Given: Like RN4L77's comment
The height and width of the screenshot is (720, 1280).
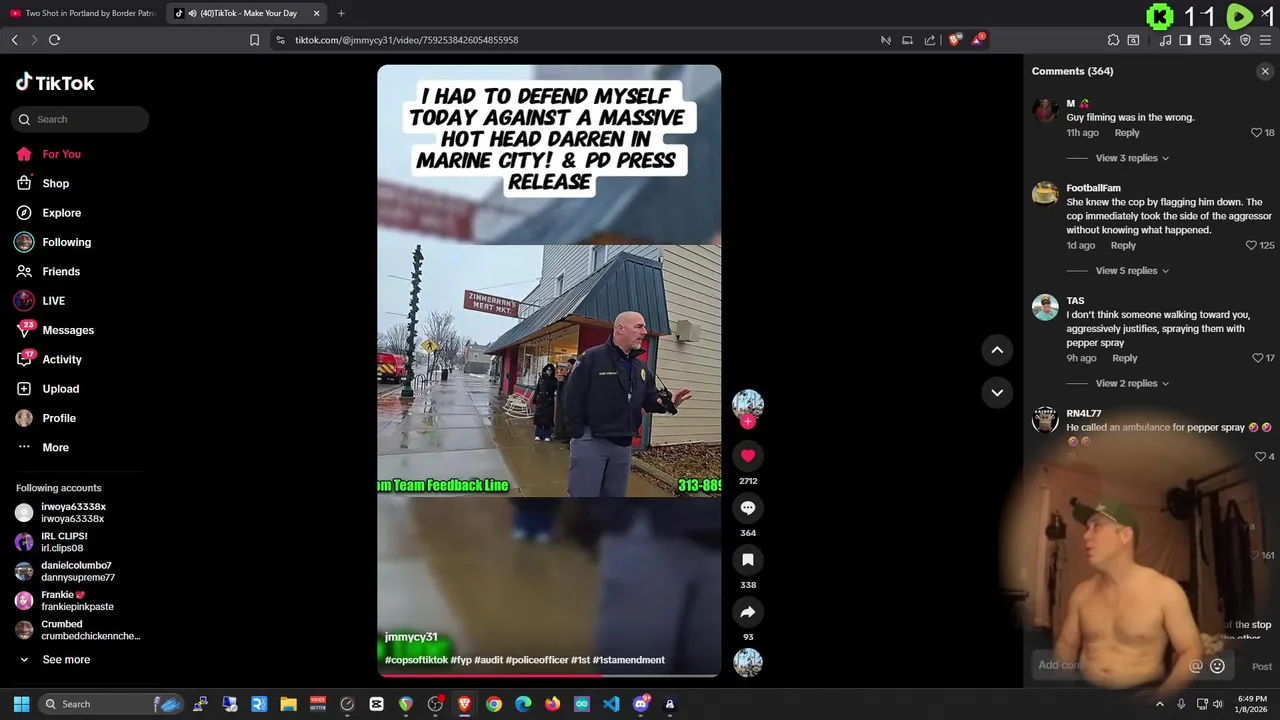Looking at the screenshot, I should [1260, 456].
